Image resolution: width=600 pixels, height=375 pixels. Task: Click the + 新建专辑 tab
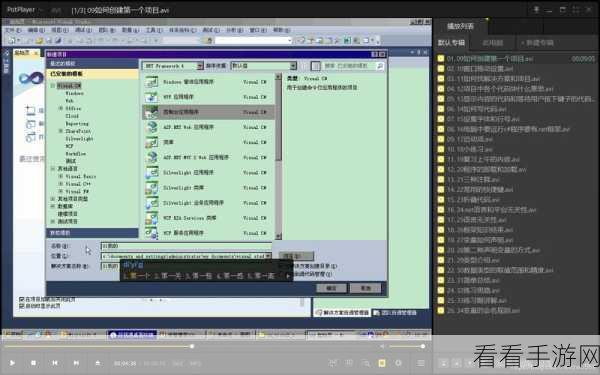[x=537, y=43]
